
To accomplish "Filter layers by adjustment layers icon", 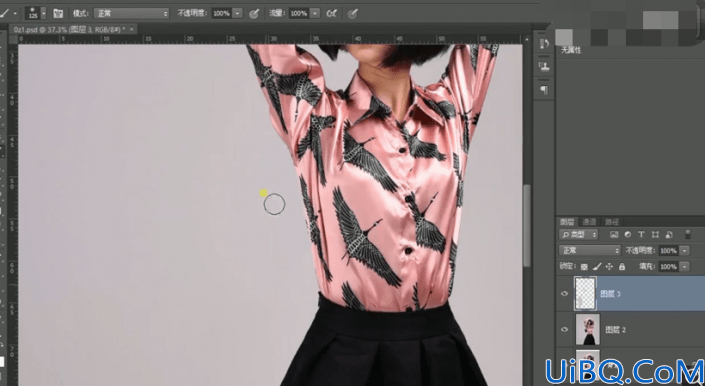I will tap(628, 235).
